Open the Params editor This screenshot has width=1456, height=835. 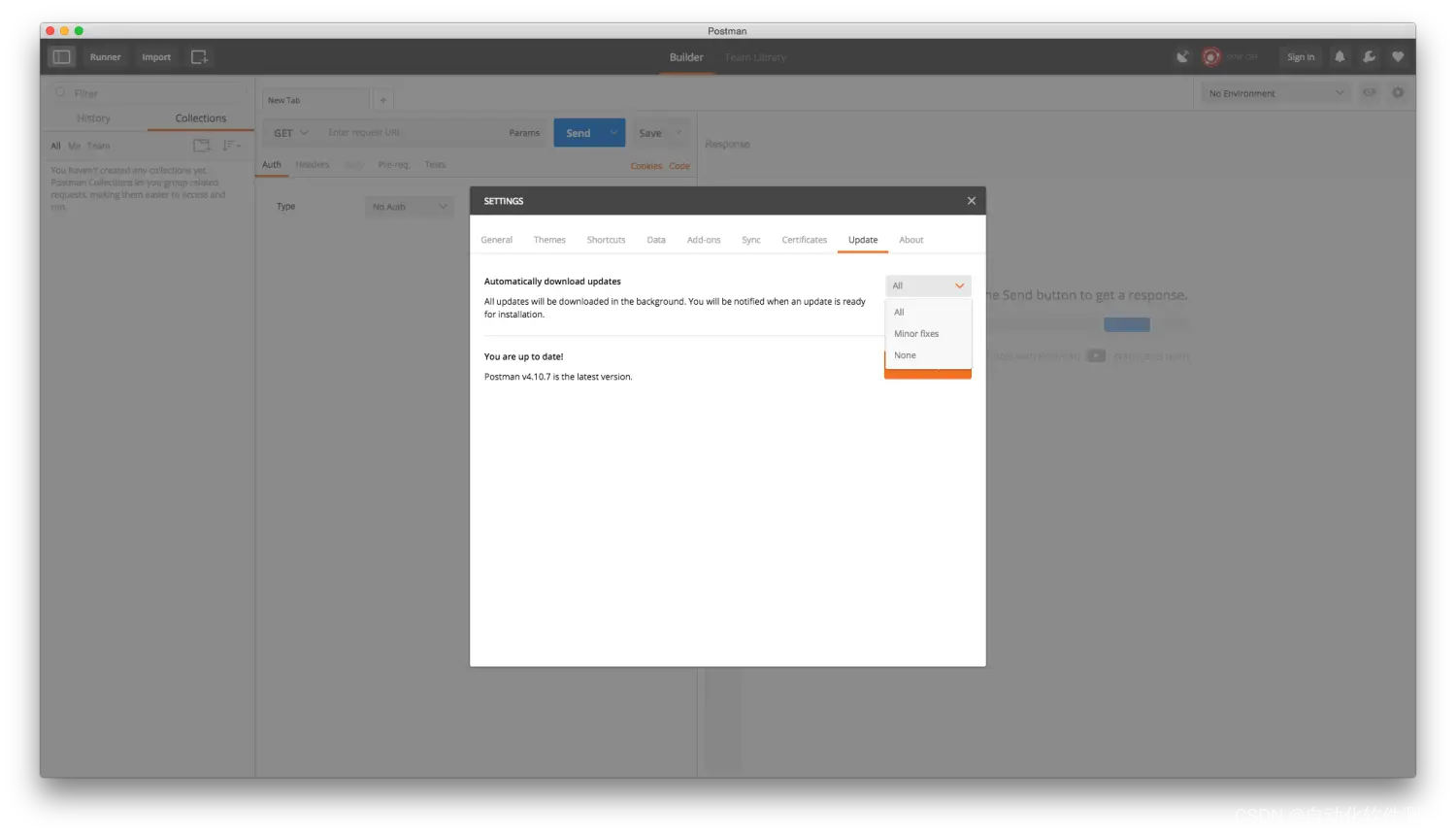click(524, 133)
